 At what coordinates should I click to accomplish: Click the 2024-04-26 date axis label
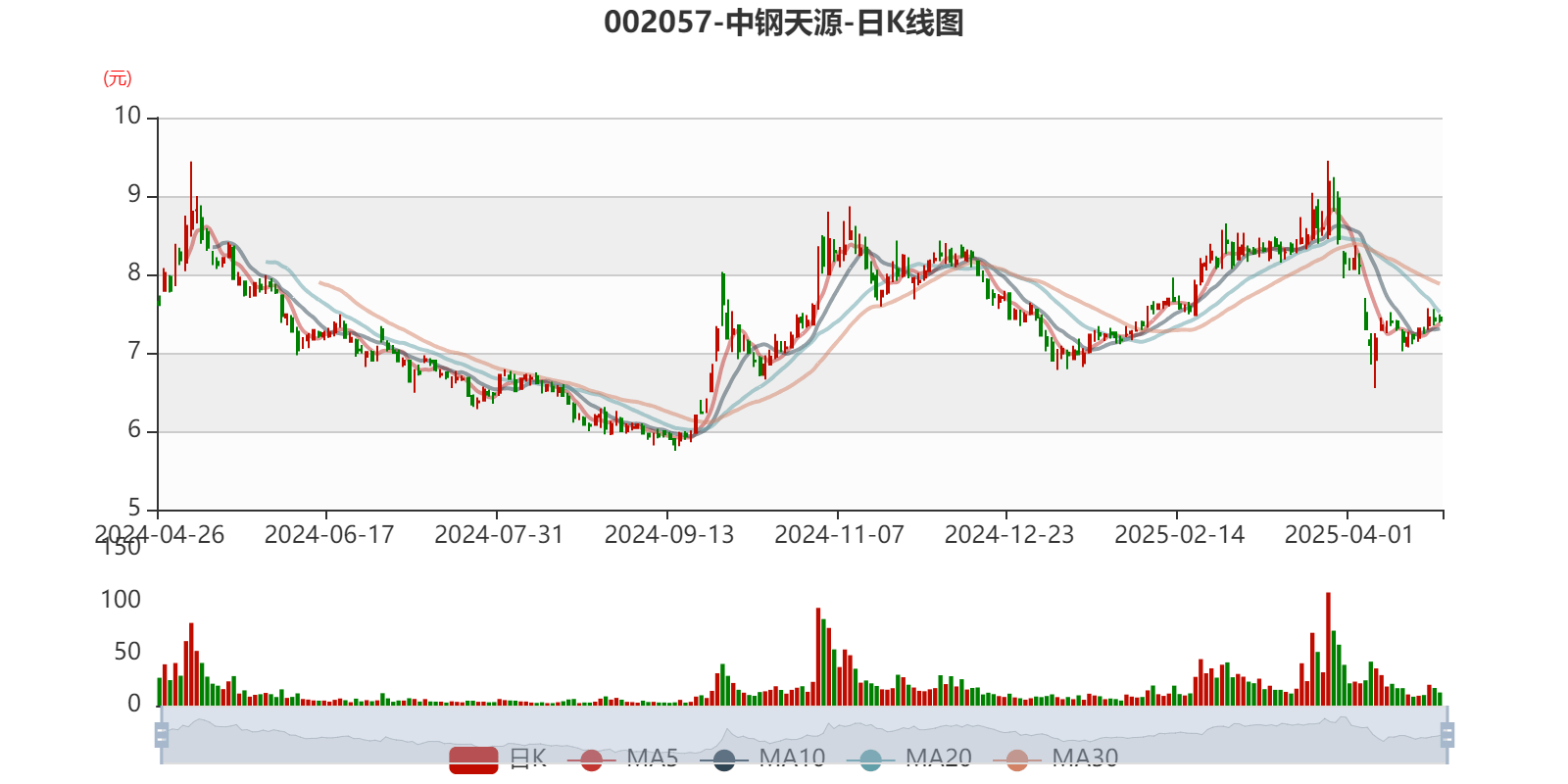point(160,534)
